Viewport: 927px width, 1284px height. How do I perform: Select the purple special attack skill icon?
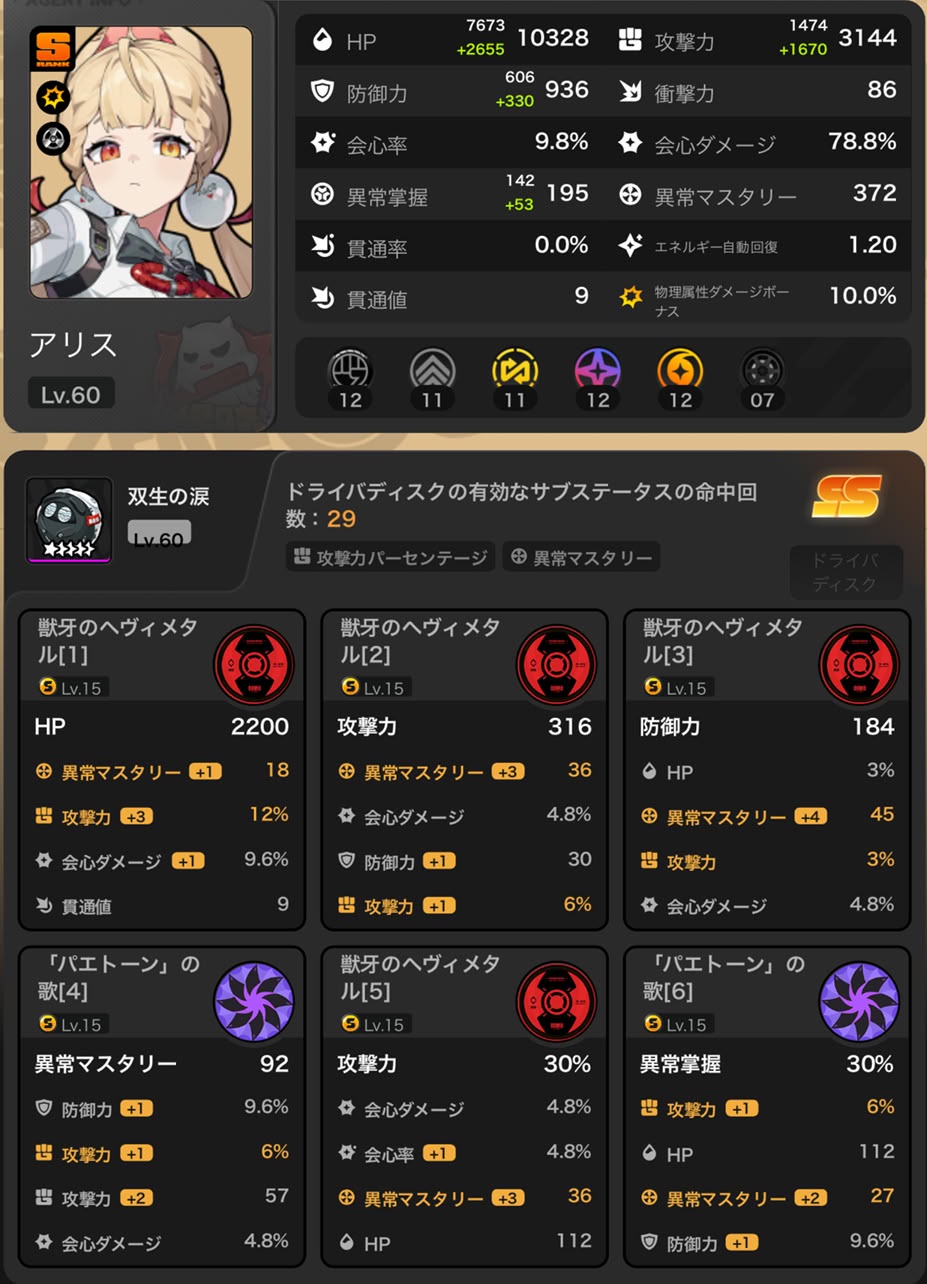(597, 371)
